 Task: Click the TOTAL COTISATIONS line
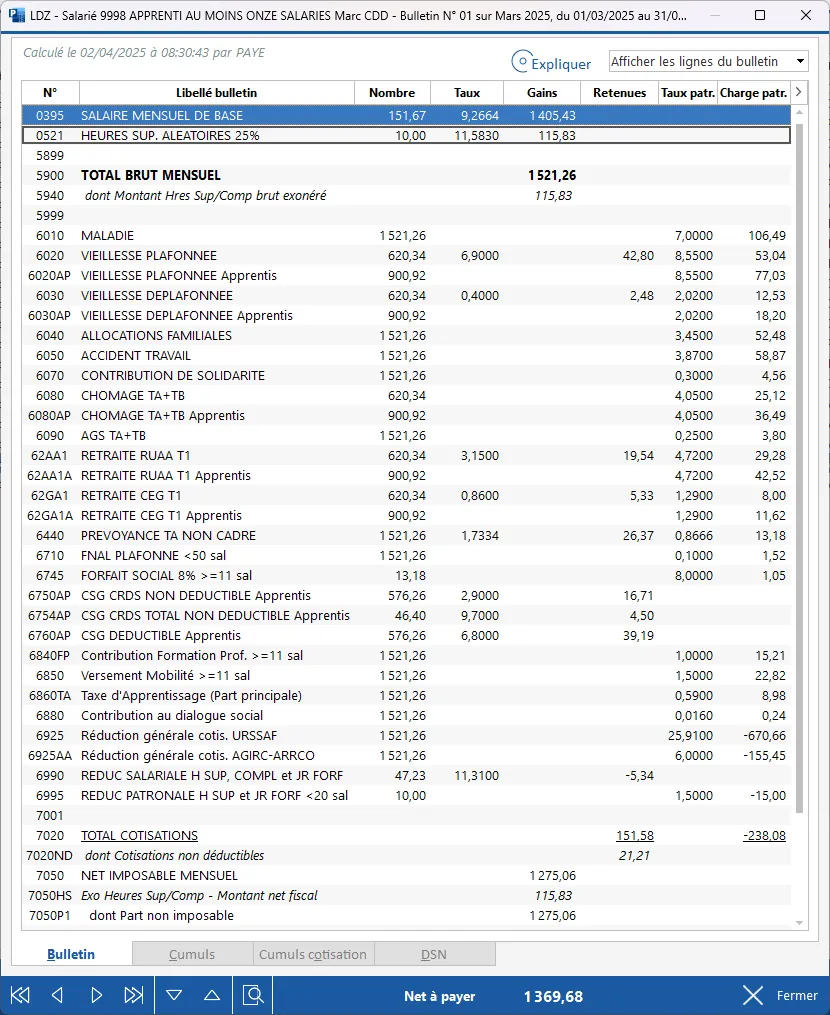[x=140, y=835]
